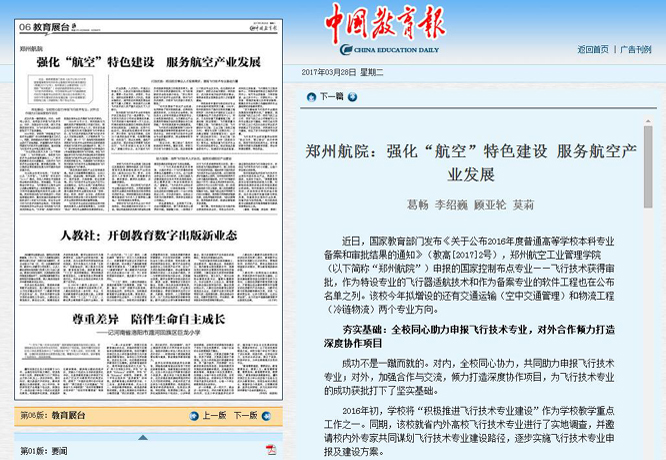666x460 pixels.
Task: Click the paragraph beginning 2016年初，学校将
Action: (x=469, y=431)
